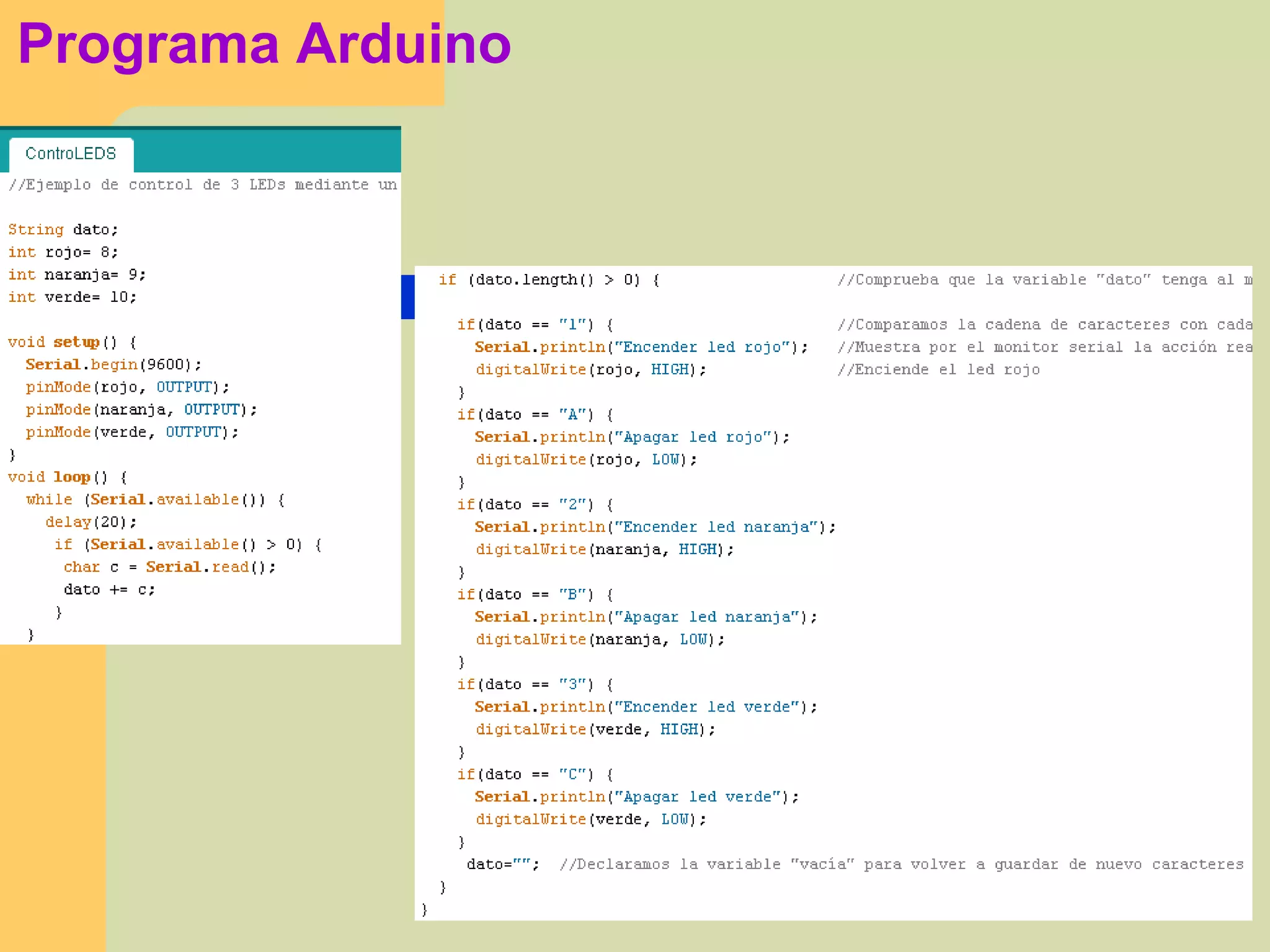
Task: Click the 'void setup() {' line
Action: (x=72, y=342)
